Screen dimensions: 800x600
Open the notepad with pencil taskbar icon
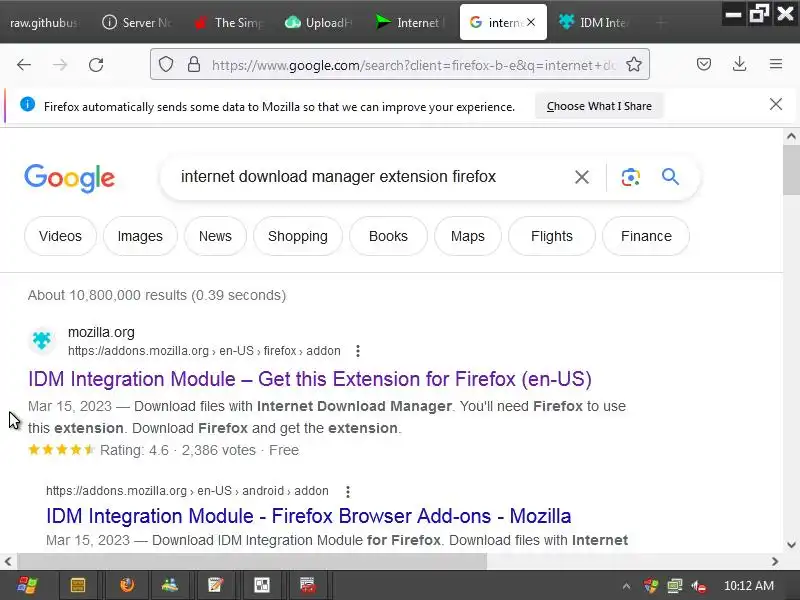point(215,585)
